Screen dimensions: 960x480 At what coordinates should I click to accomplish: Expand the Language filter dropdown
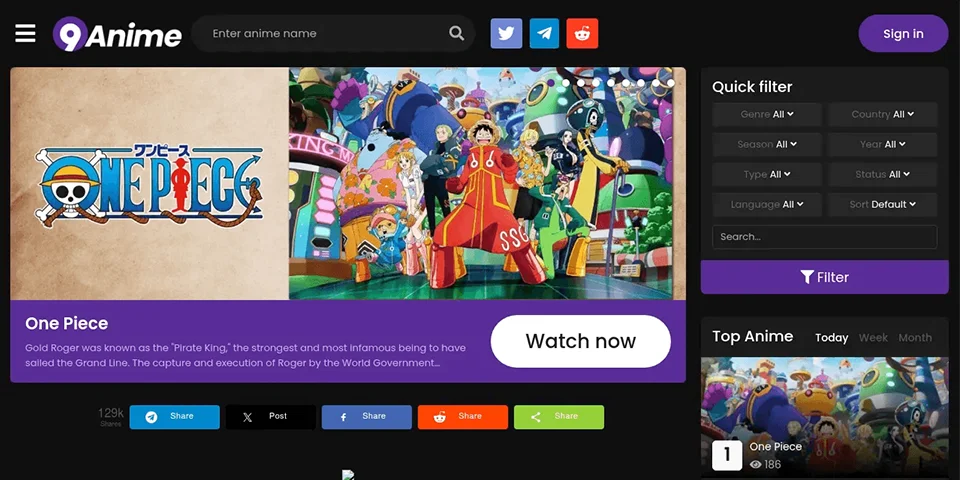click(767, 204)
